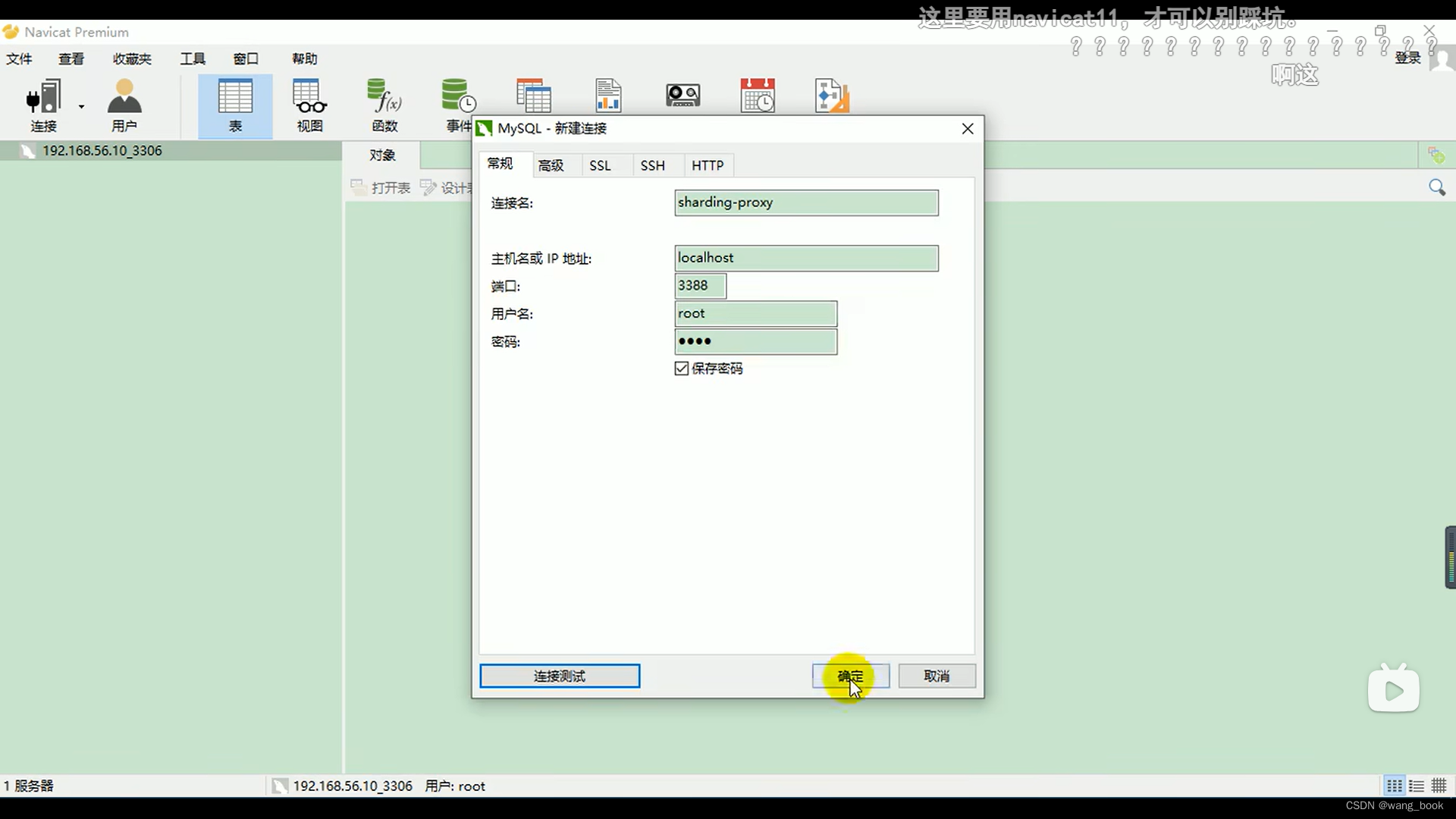The width and height of the screenshot is (1456, 819).
Task: Open the 窗口 menu
Action: click(246, 59)
